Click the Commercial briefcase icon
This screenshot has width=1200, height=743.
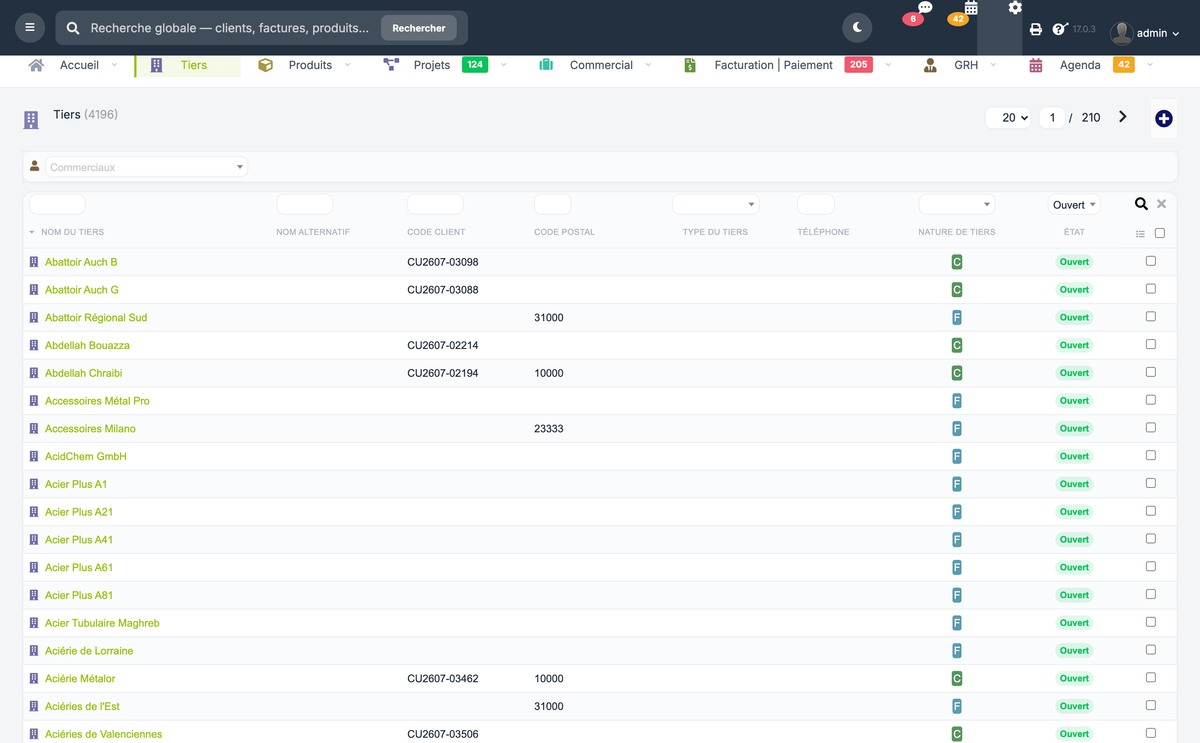tap(546, 65)
